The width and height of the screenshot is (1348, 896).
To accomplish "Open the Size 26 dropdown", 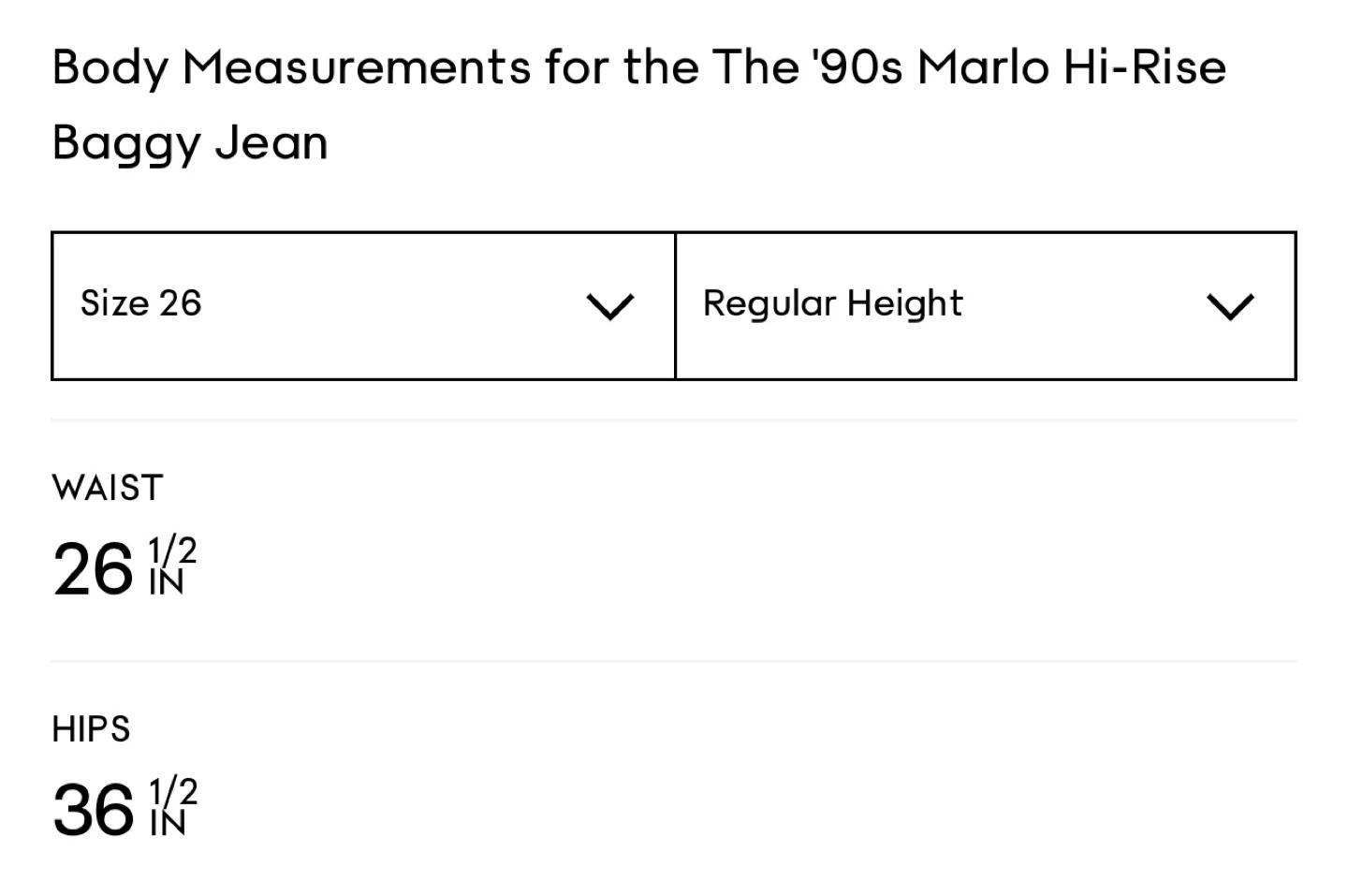I will coord(363,305).
